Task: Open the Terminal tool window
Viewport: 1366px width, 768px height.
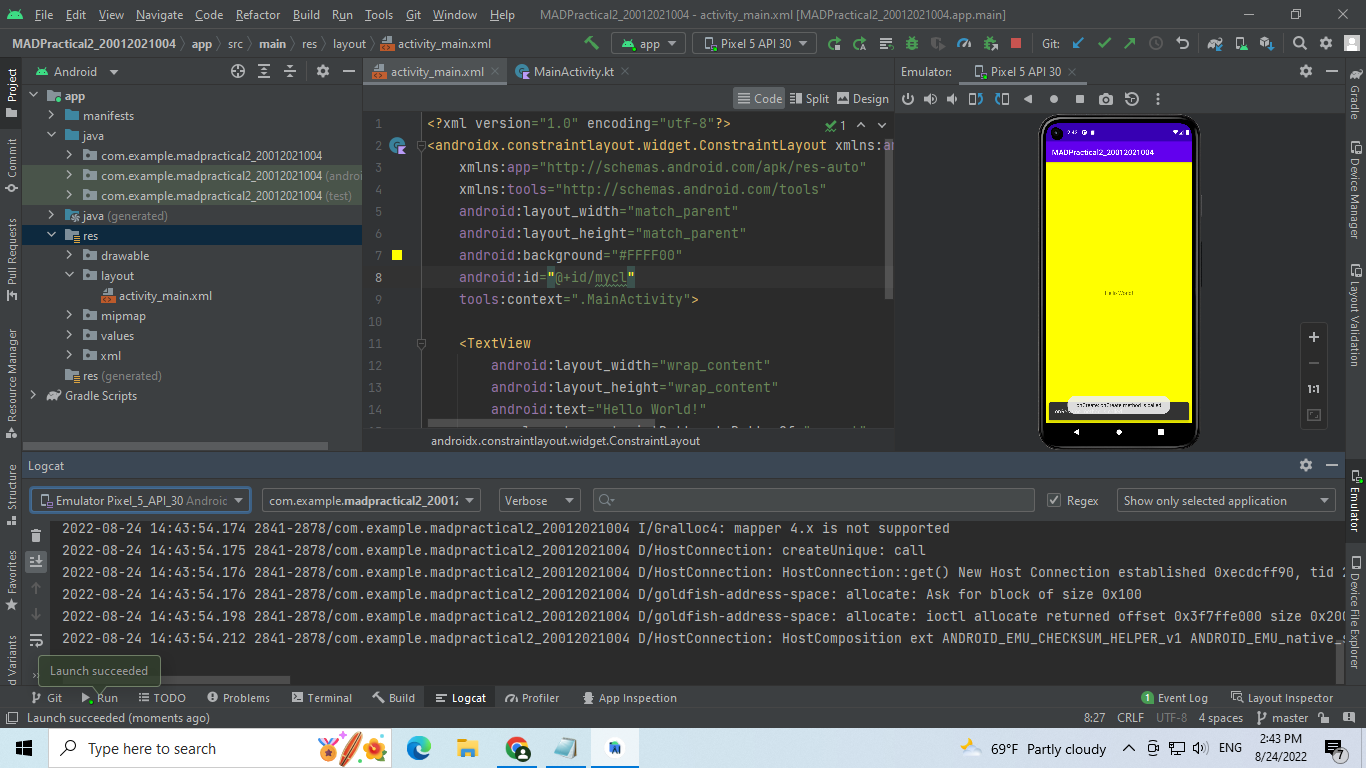Action: [x=320, y=698]
